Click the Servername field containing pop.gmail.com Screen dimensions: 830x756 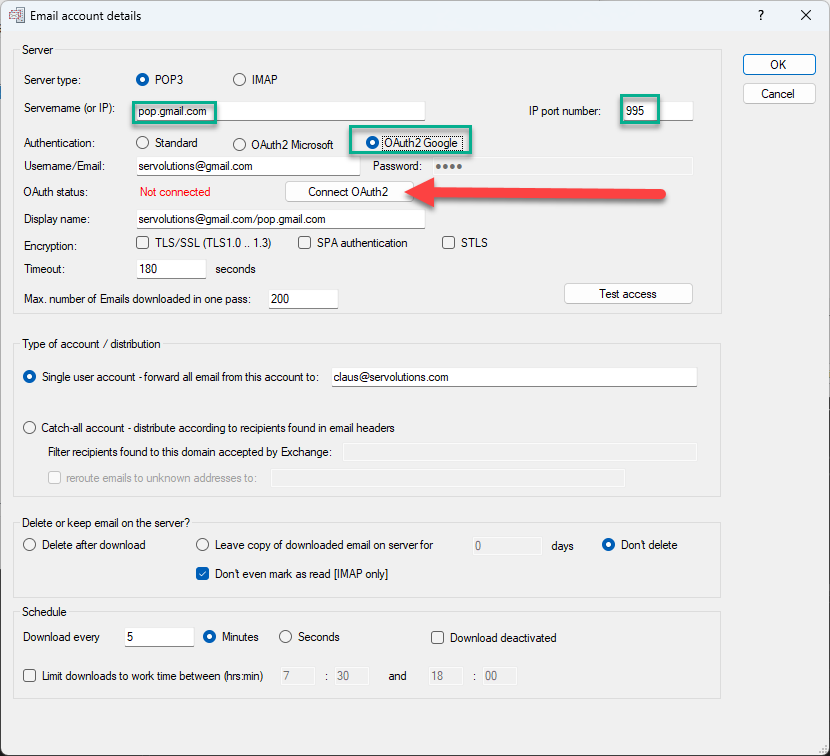tap(280, 111)
